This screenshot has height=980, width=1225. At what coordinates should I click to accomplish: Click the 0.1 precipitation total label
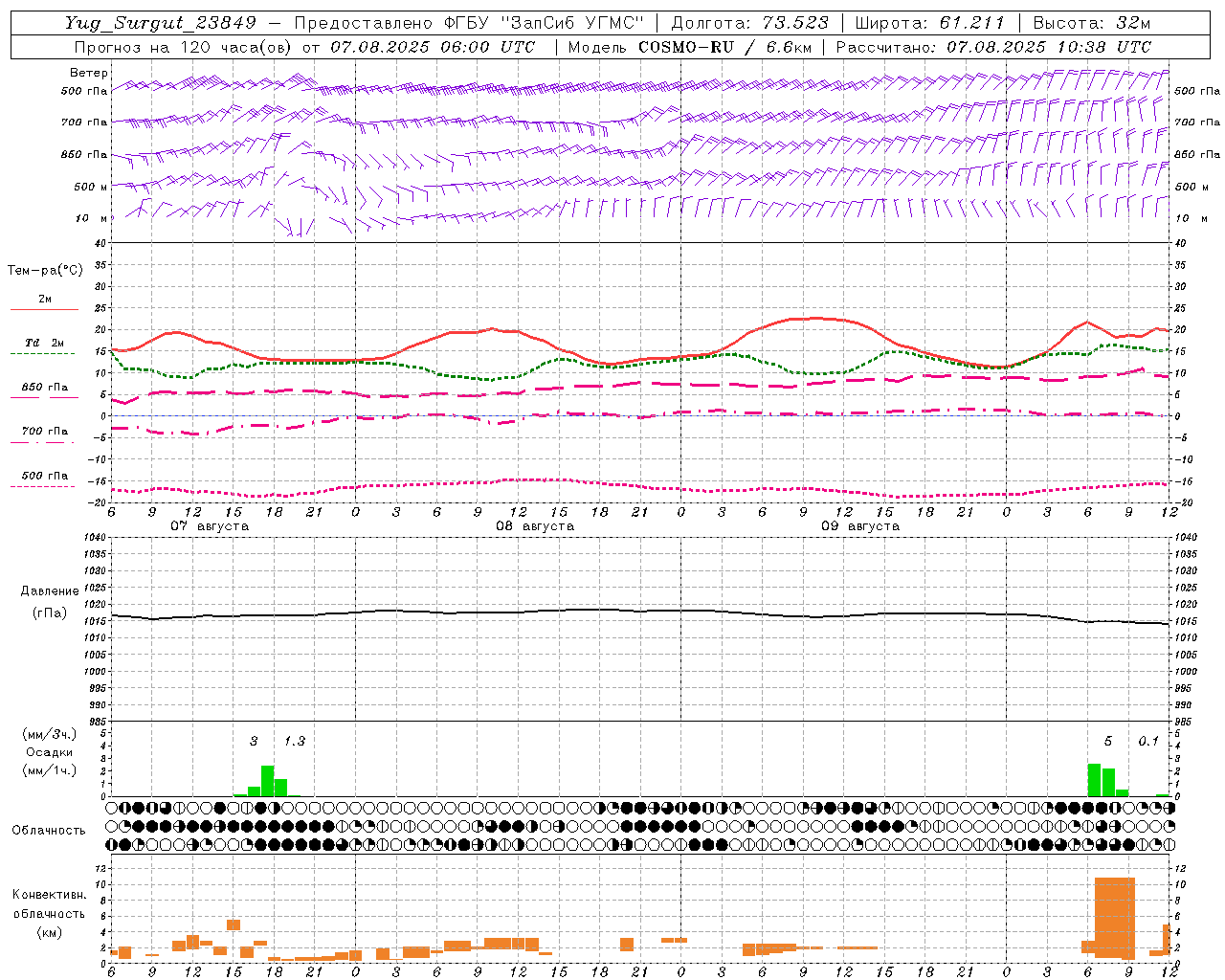pyautogui.click(x=1148, y=741)
